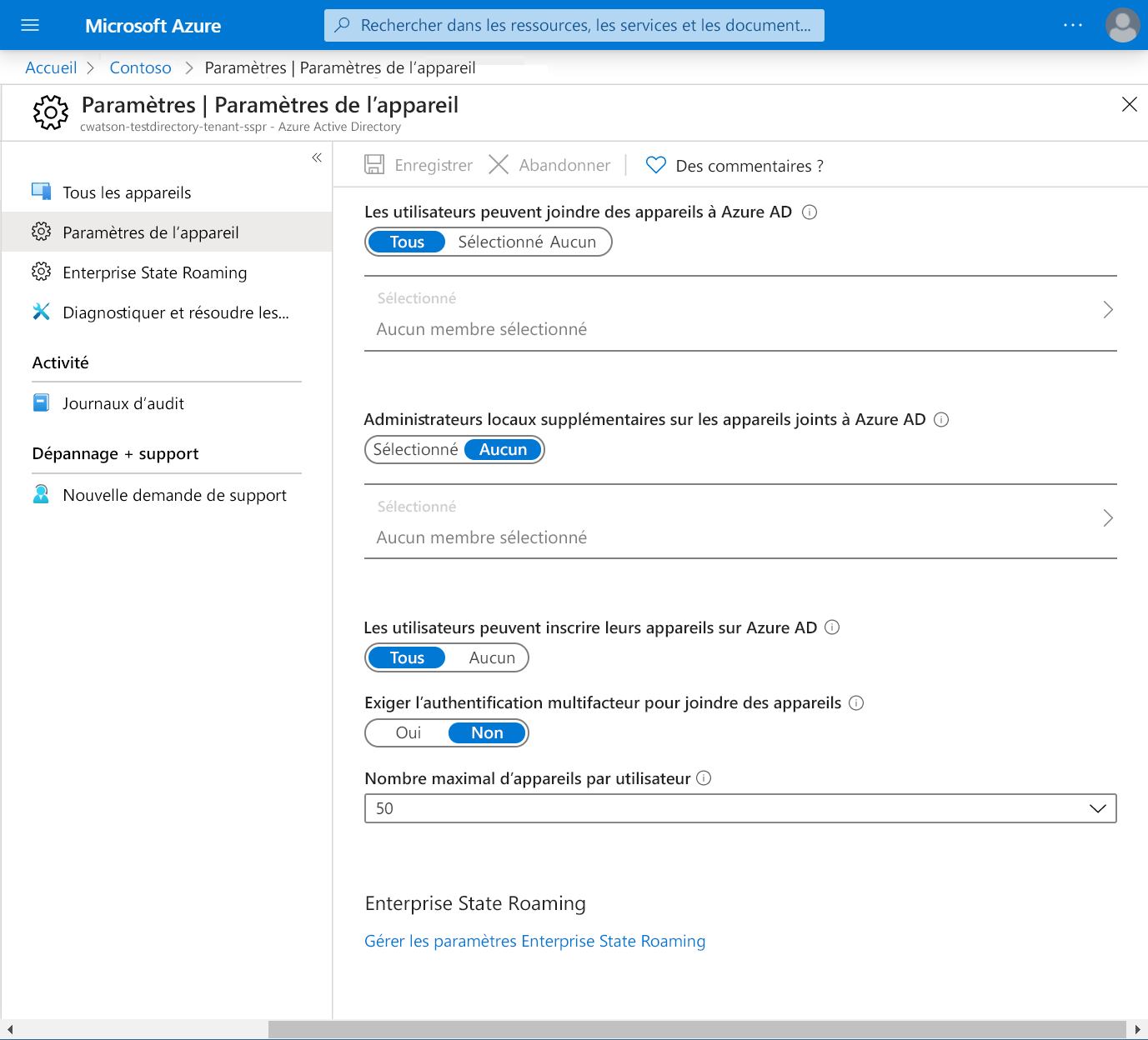Click the Tous les appareils icon

41,192
